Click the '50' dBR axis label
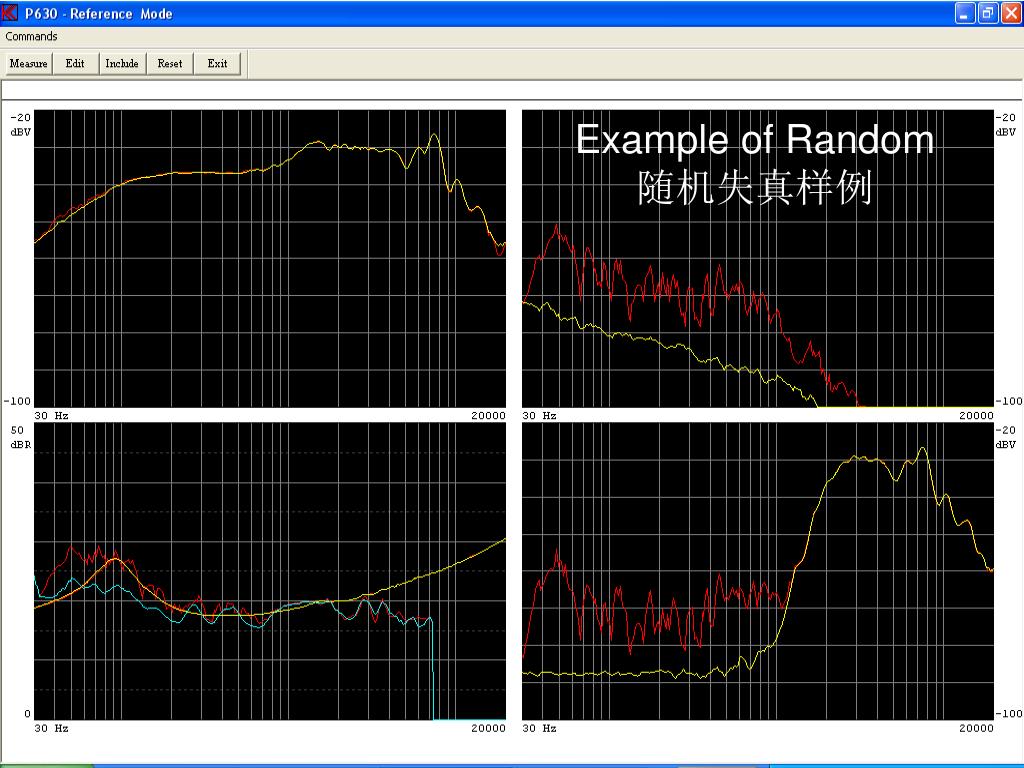This screenshot has width=1024, height=768. coord(17,430)
